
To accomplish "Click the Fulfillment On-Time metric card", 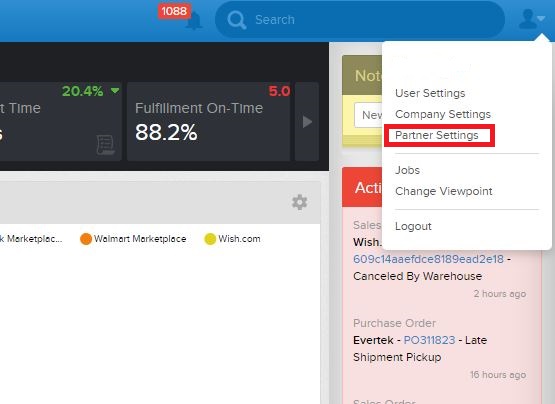I will pyautogui.click(x=208, y=122).
